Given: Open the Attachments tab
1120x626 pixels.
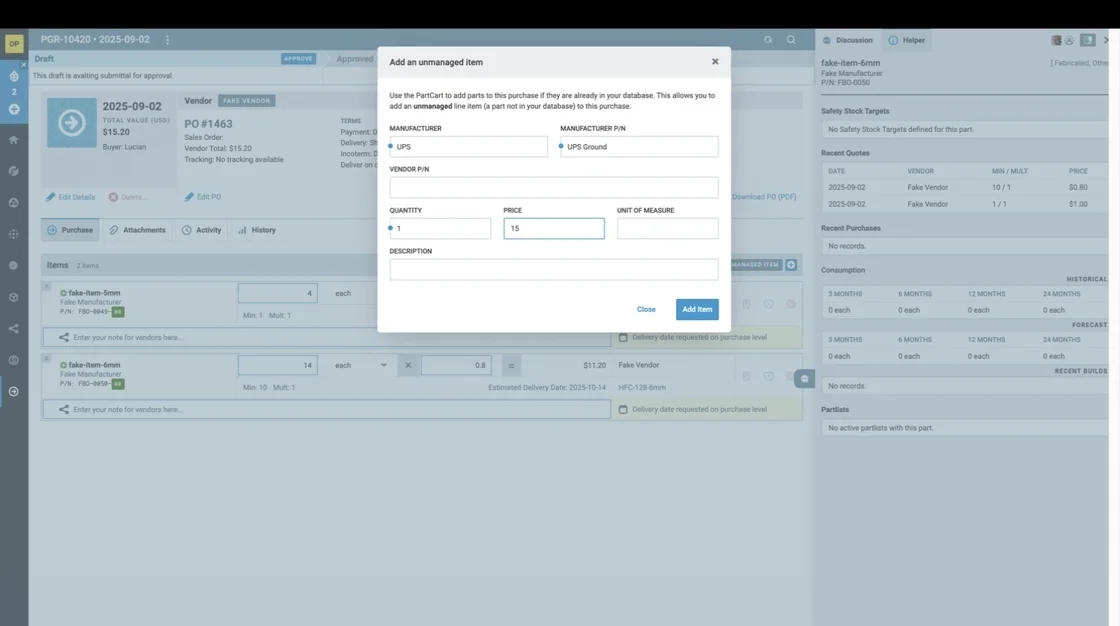Looking at the screenshot, I should click(x=138, y=230).
